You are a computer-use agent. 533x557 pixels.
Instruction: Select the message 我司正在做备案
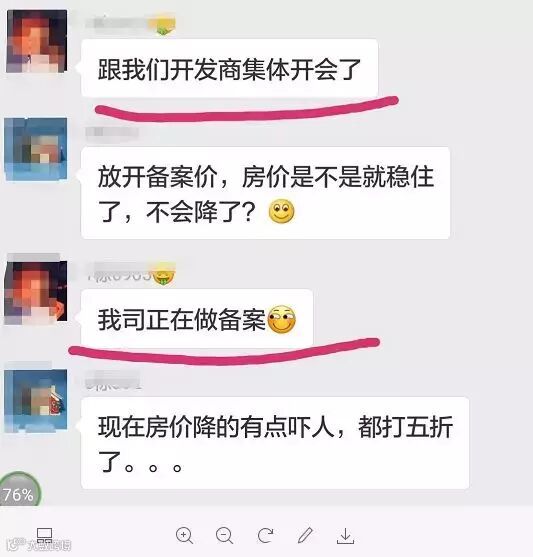[197, 319]
